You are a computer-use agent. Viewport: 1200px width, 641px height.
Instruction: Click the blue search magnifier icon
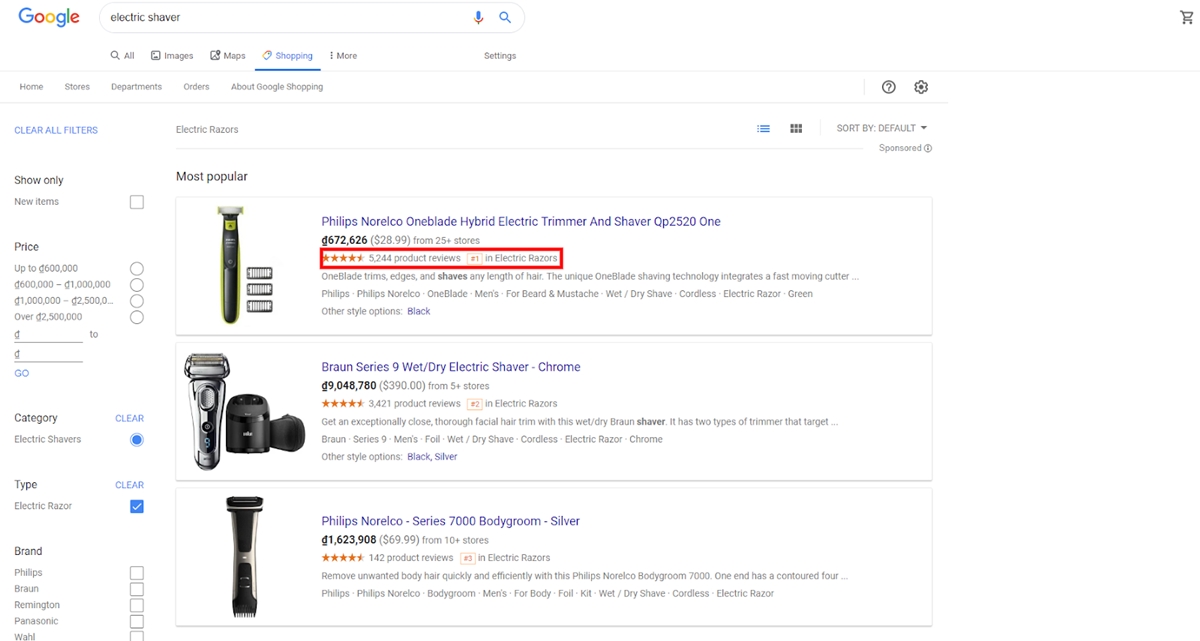point(505,17)
